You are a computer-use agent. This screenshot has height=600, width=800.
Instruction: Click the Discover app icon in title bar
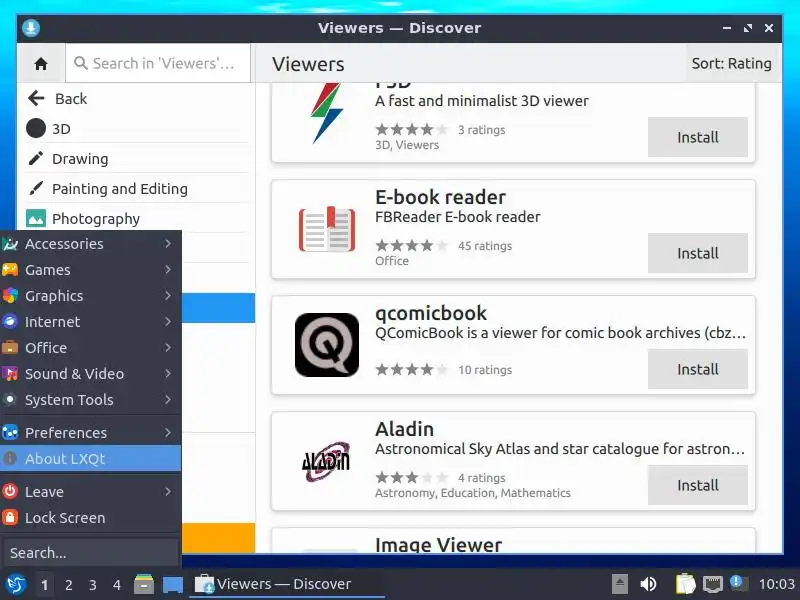click(x=31, y=28)
